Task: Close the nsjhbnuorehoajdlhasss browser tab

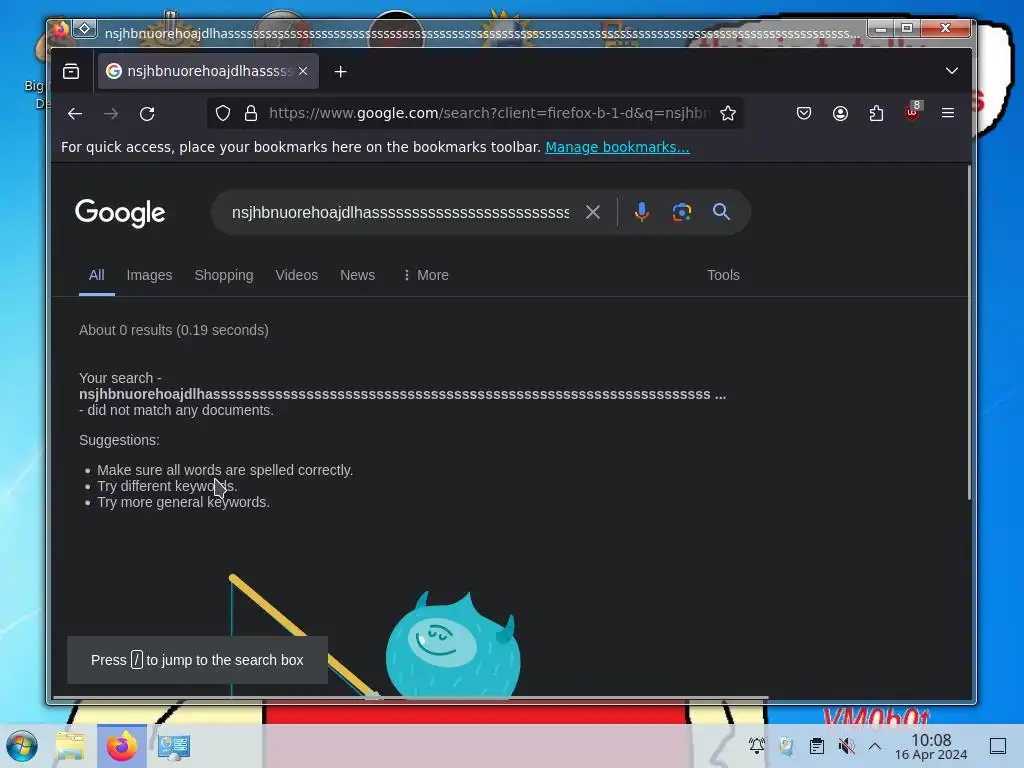Action: [303, 71]
